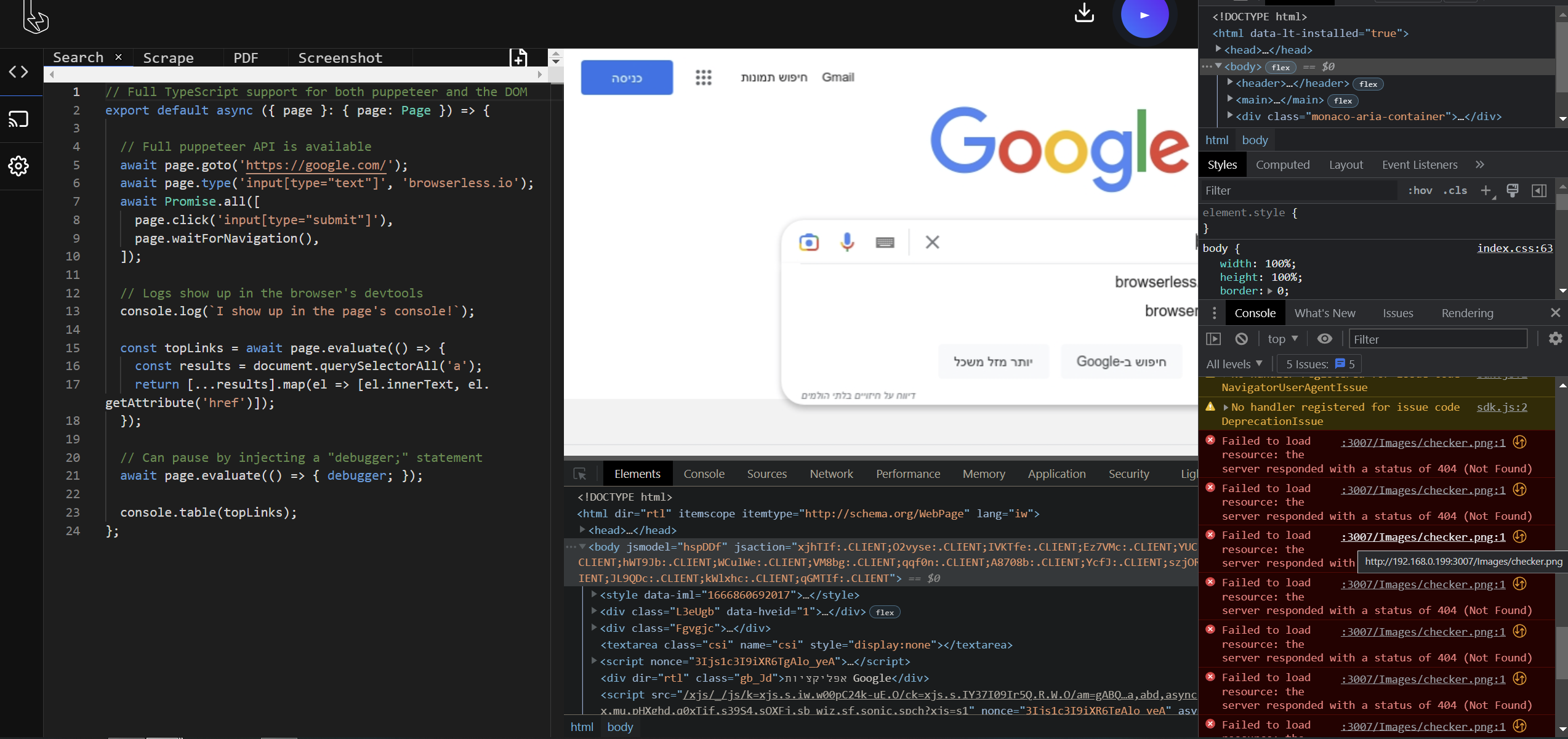Open the What's New drawer tab

point(1325,313)
